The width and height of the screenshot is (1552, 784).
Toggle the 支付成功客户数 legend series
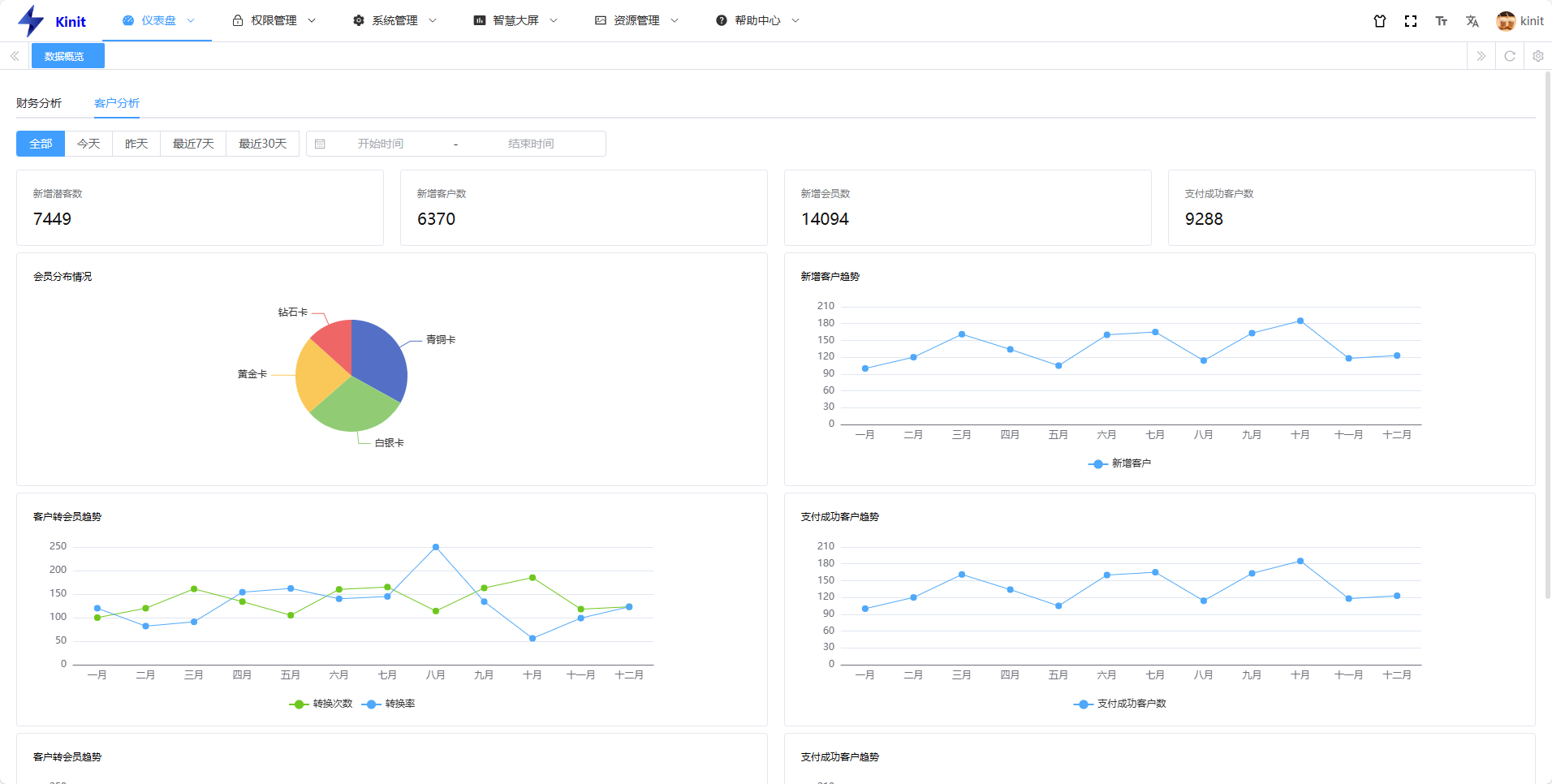click(1119, 704)
